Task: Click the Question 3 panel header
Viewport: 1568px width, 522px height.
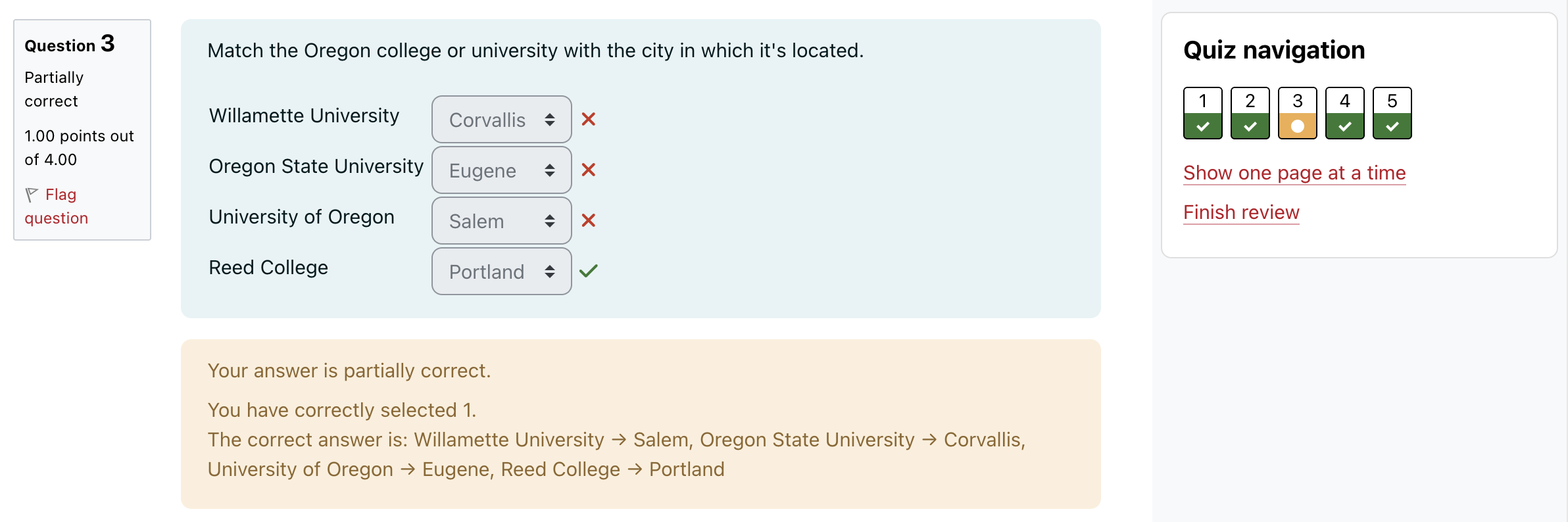Action: tap(70, 44)
